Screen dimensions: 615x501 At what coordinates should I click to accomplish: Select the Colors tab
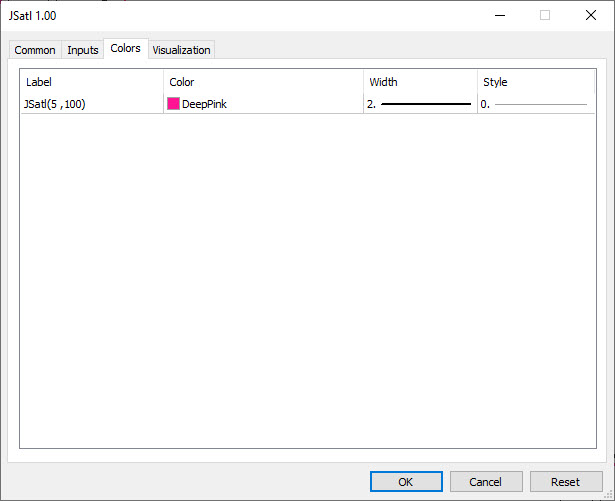click(x=126, y=48)
